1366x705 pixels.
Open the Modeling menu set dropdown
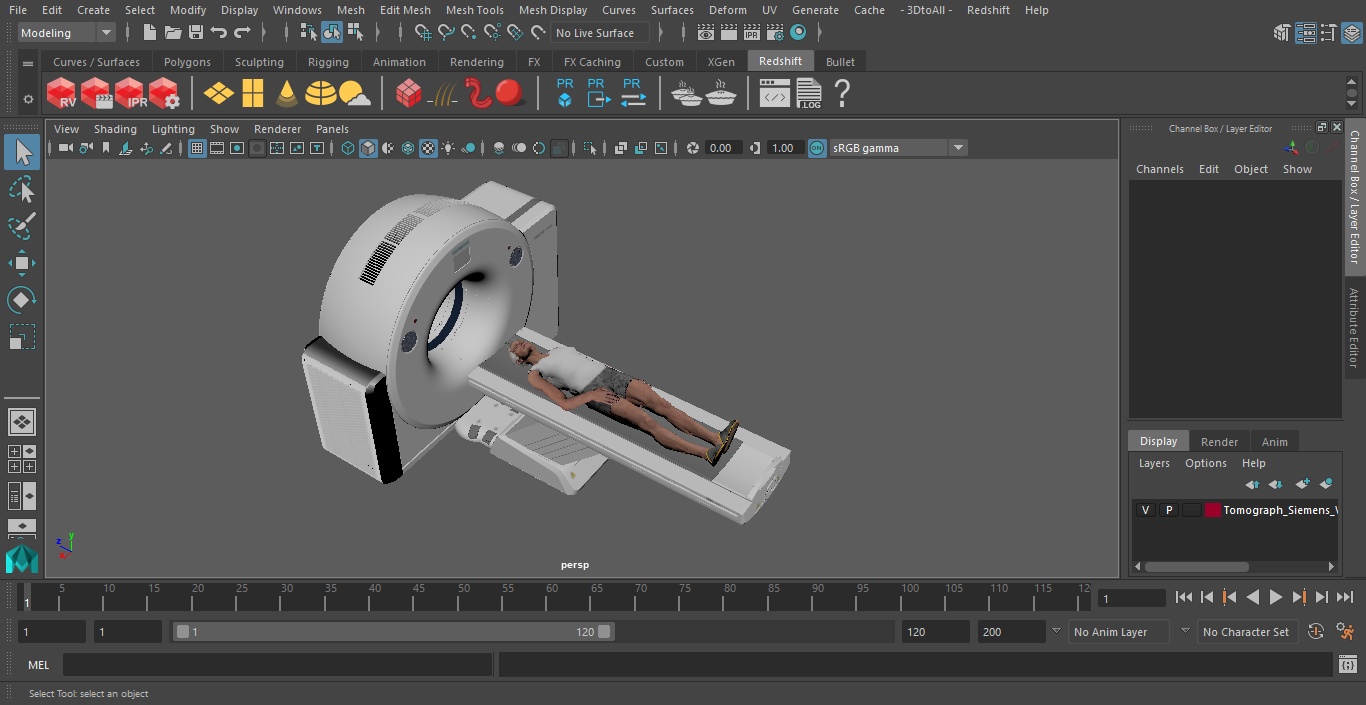67,33
